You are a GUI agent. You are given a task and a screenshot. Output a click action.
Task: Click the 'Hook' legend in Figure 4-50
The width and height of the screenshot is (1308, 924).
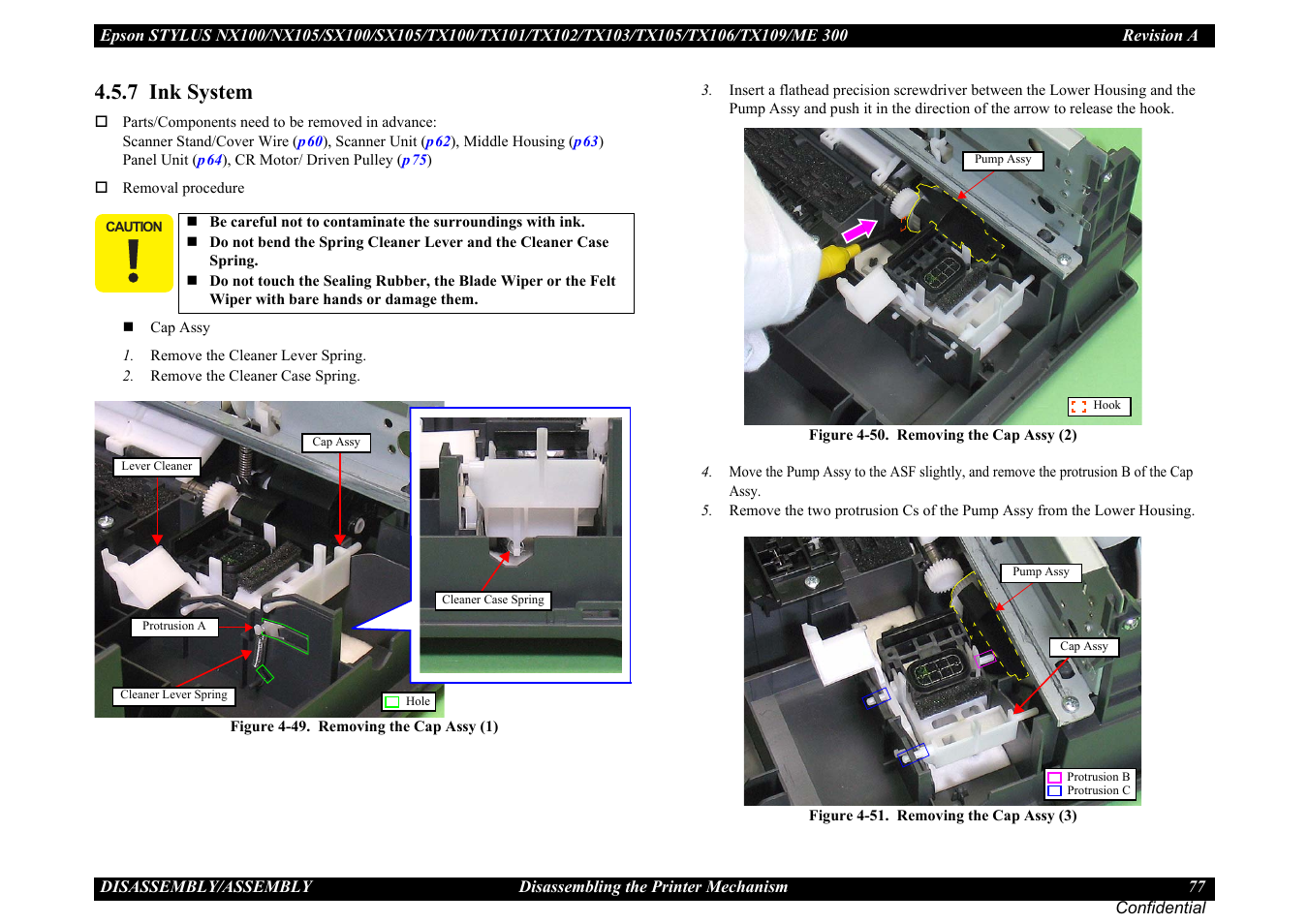click(x=1099, y=406)
